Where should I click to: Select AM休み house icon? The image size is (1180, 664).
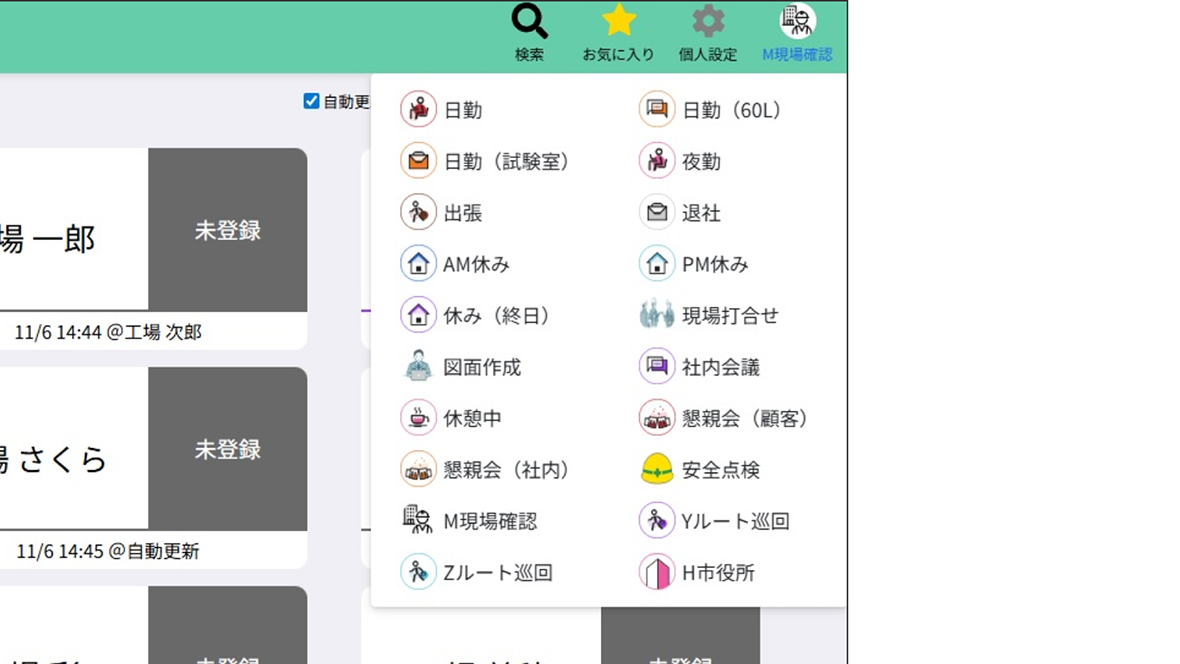419,264
